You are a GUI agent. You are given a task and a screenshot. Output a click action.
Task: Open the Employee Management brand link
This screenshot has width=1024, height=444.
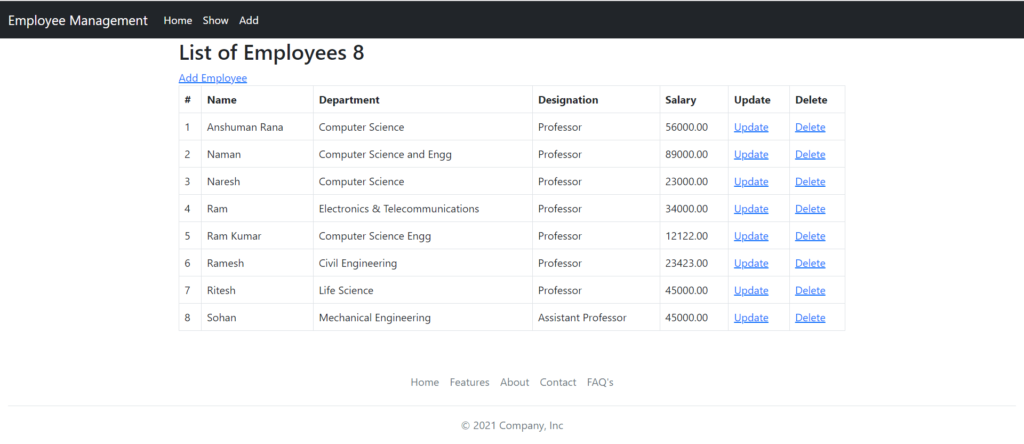(x=78, y=20)
